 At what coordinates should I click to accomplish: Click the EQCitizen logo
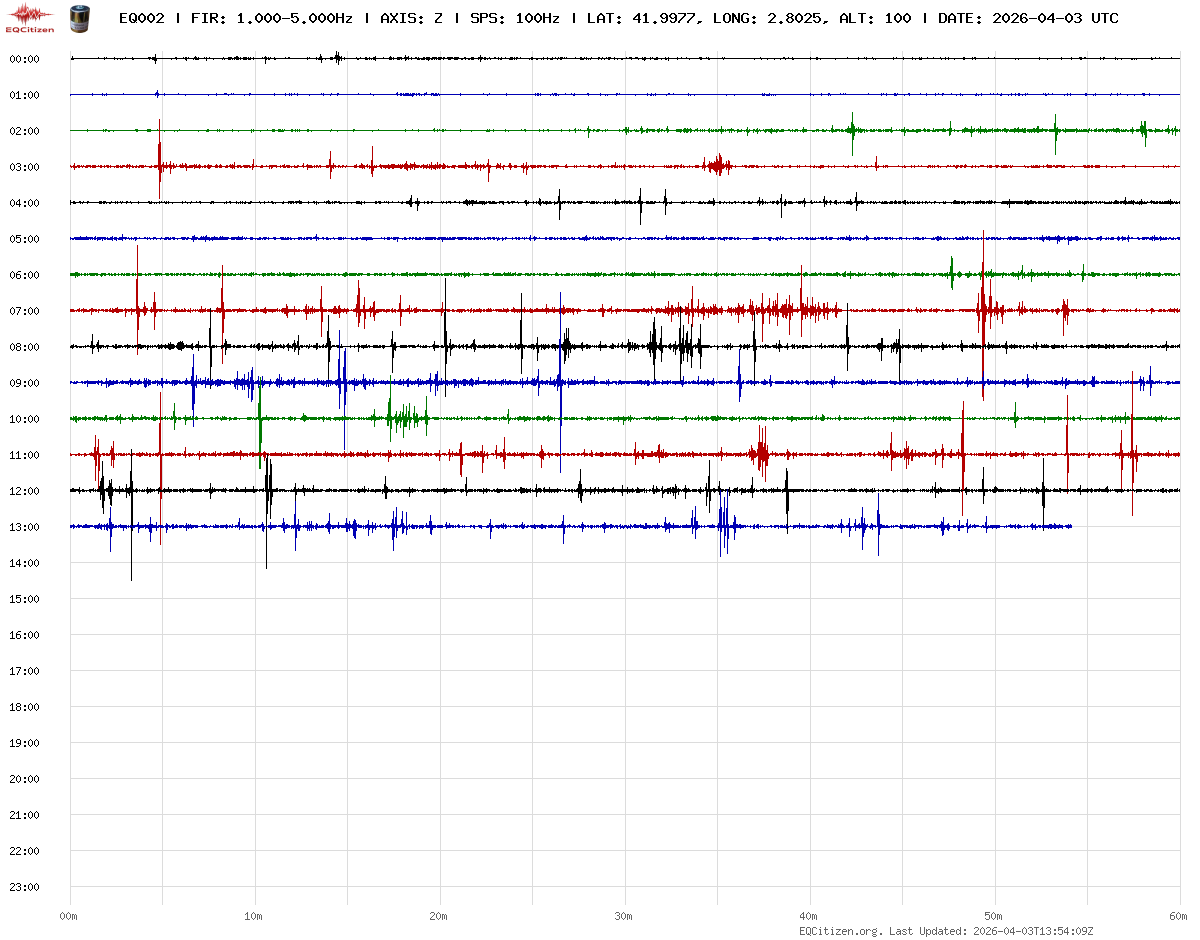pyautogui.click(x=30, y=18)
